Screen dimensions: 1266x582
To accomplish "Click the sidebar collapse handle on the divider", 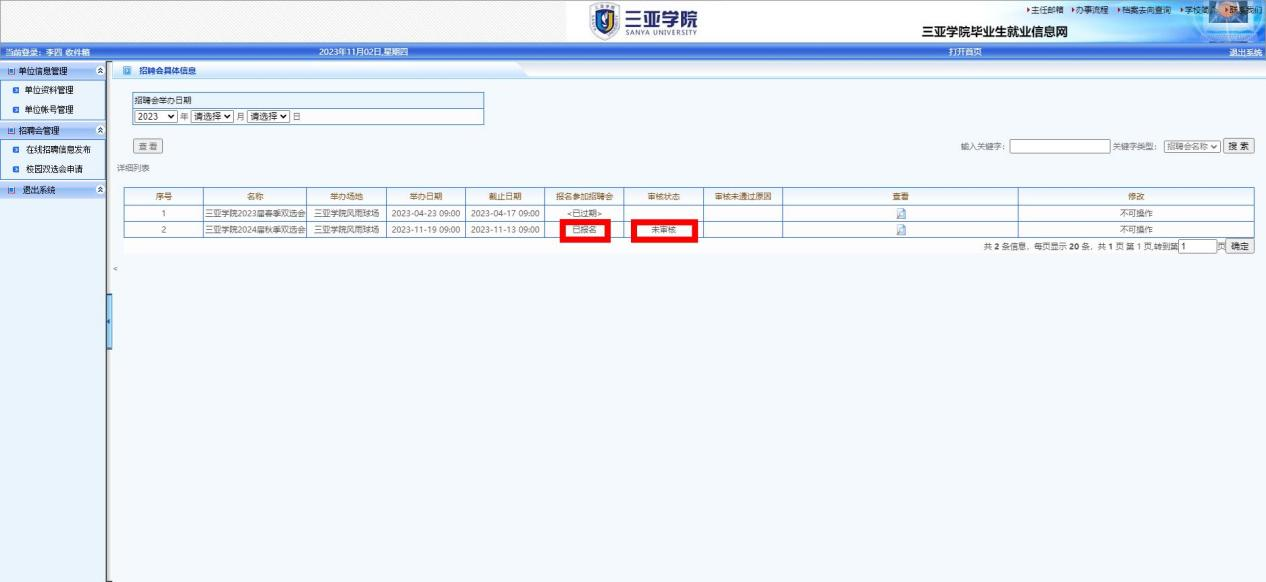I will (x=108, y=321).
